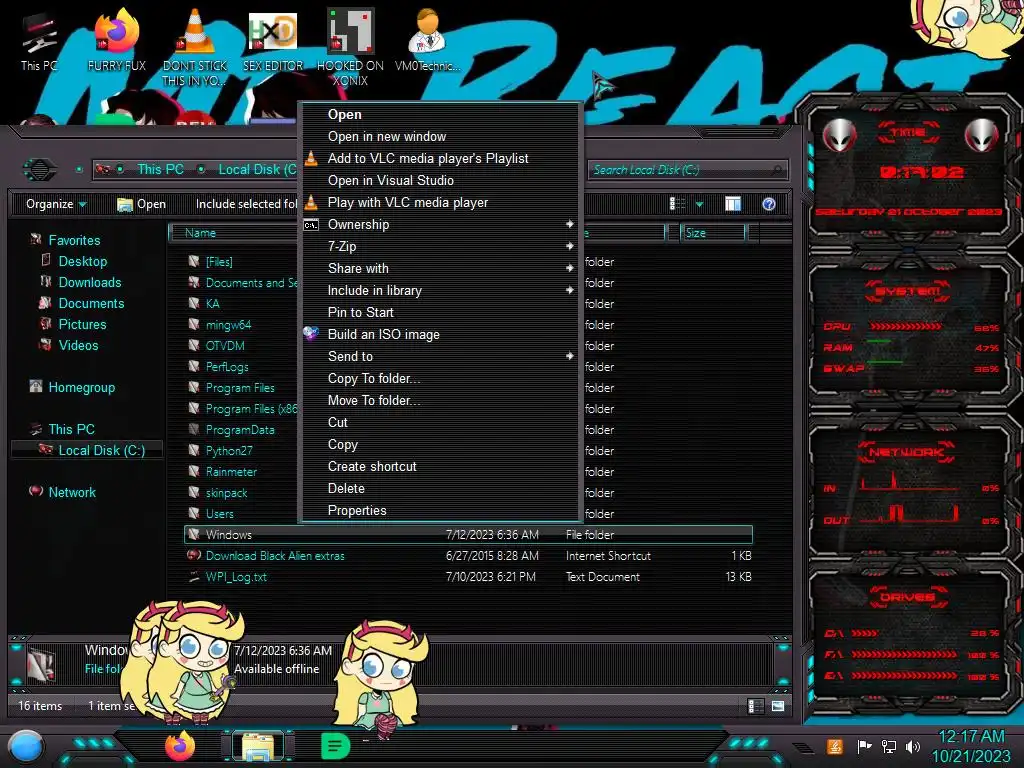Choose Play with VLC media player

coord(439,202)
